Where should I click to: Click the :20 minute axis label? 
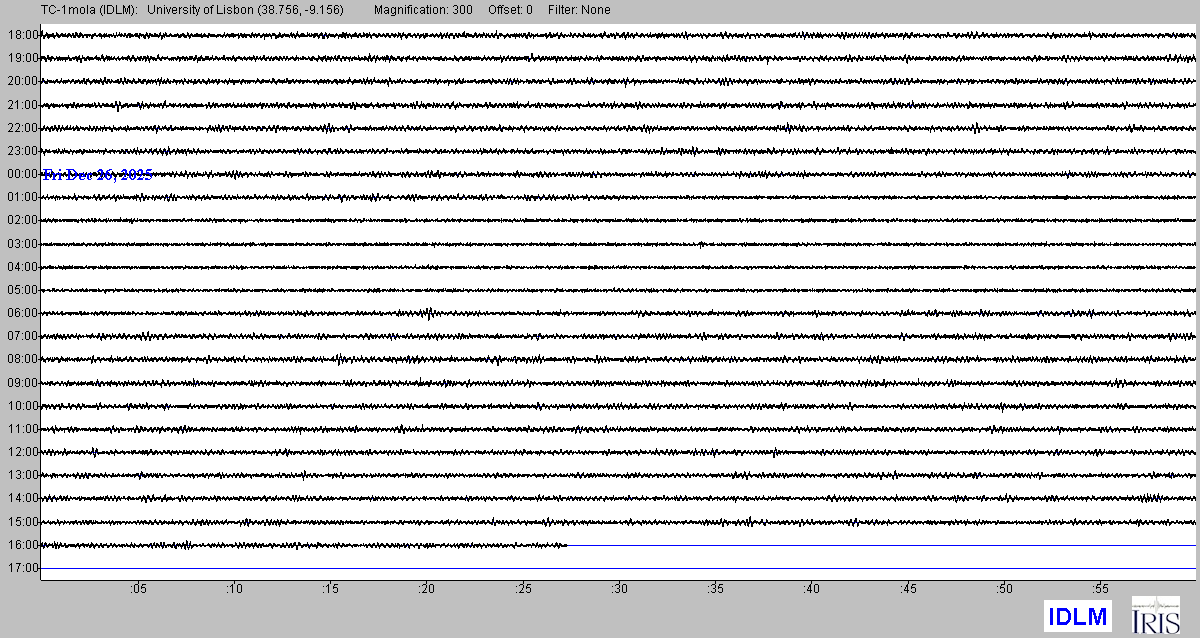pos(426,589)
